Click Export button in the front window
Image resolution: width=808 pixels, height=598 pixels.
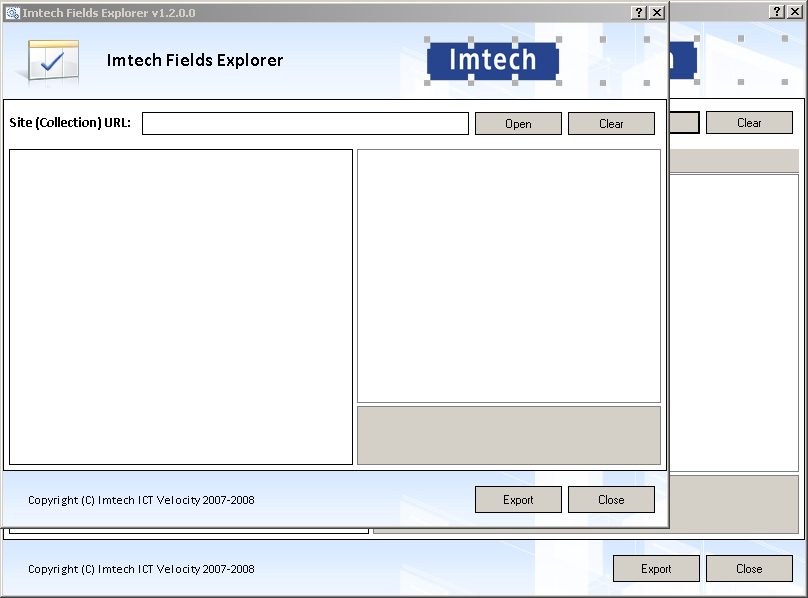(x=518, y=500)
